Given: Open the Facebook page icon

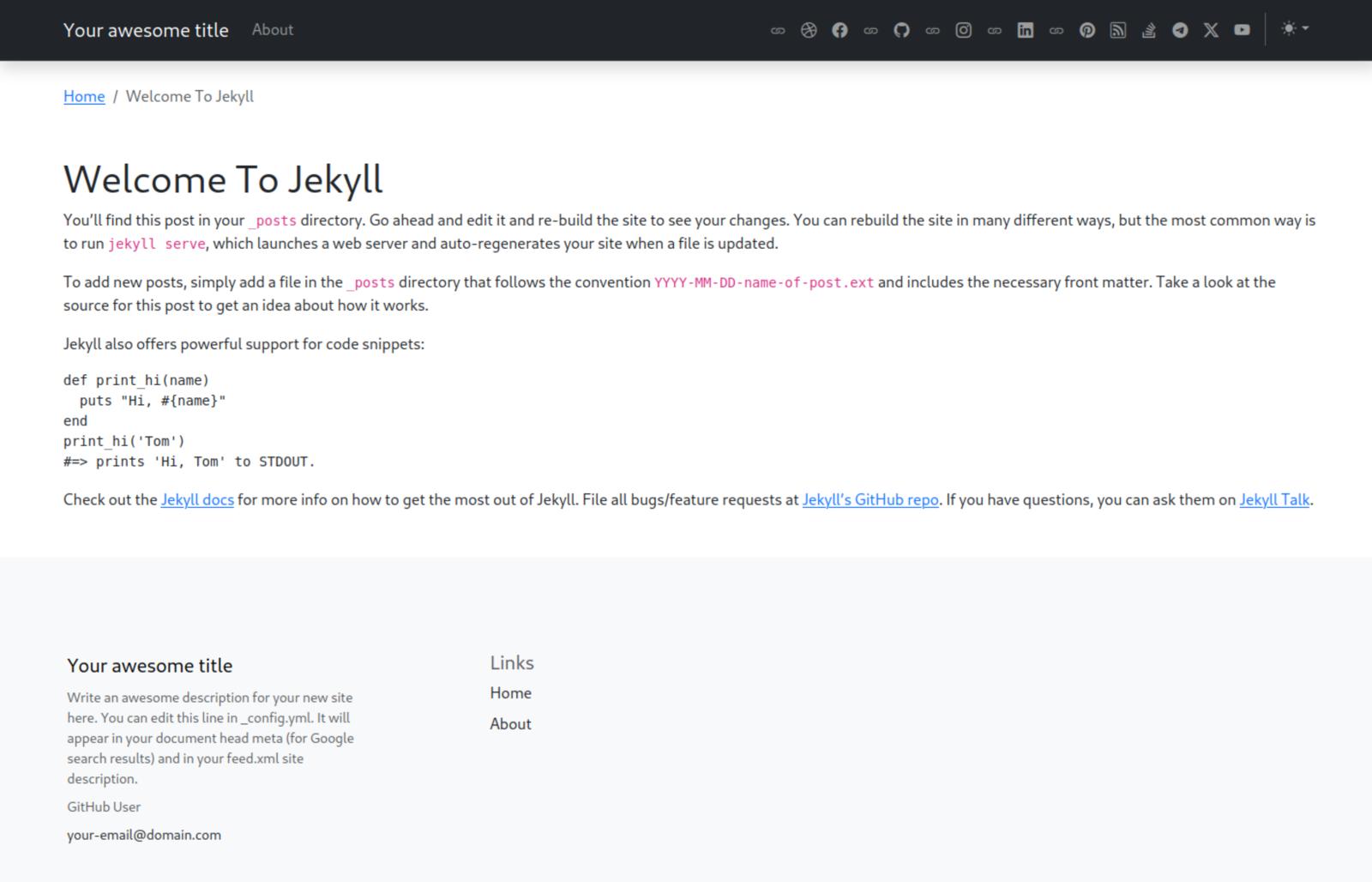Looking at the screenshot, I should click(839, 29).
